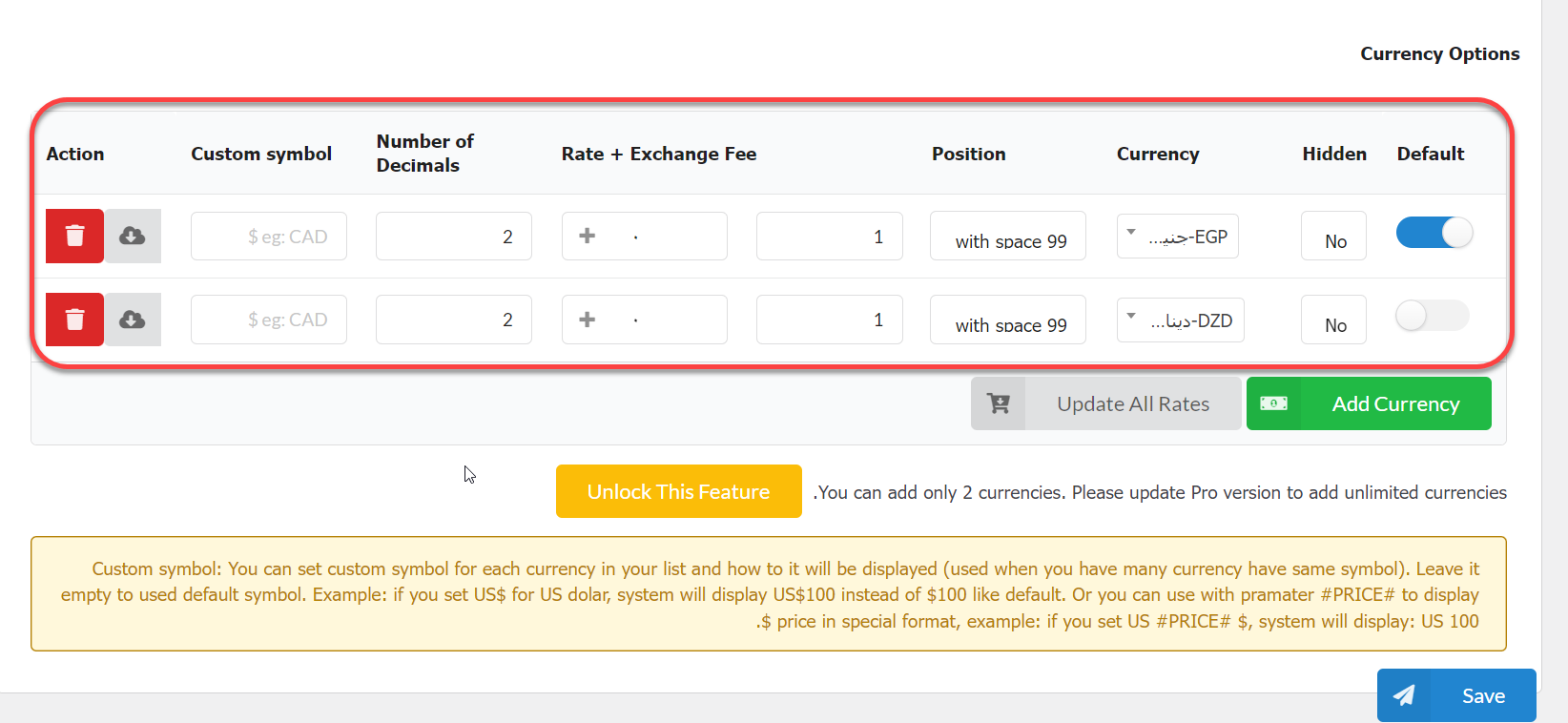
Task: Click the money icon on Add Currency
Action: [1273, 403]
